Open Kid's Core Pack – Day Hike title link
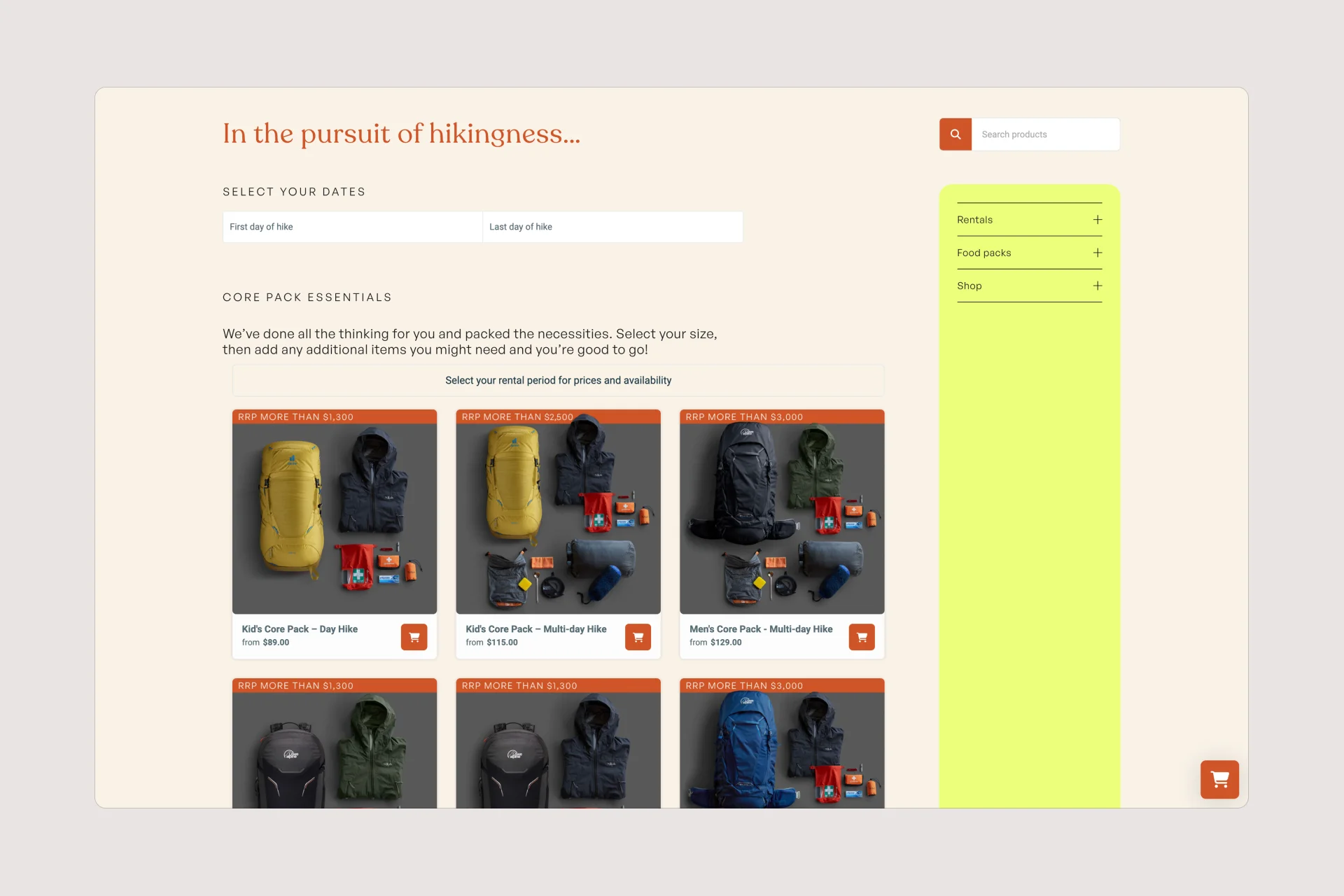This screenshot has width=1344, height=896. click(x=300, y=629)
